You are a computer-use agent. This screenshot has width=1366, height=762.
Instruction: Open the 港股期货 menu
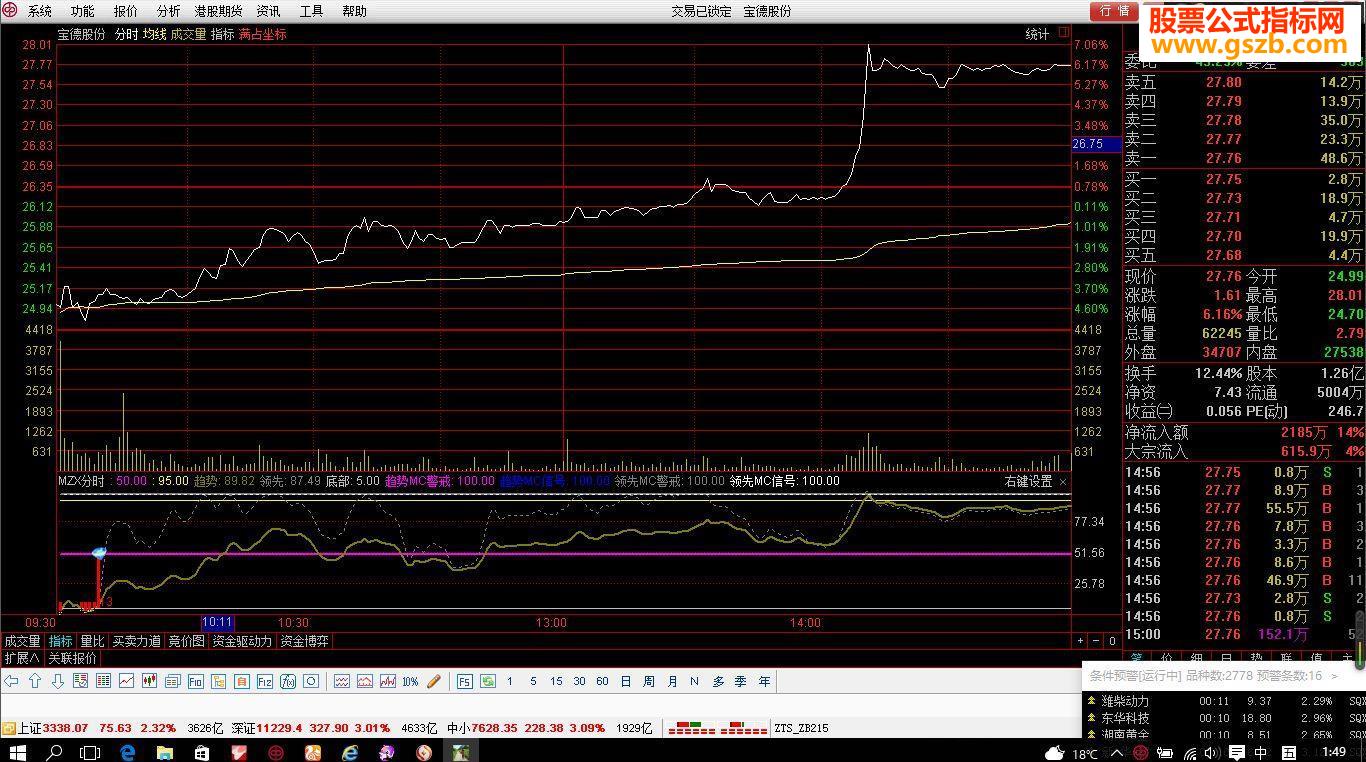click(x=218, y=11)
